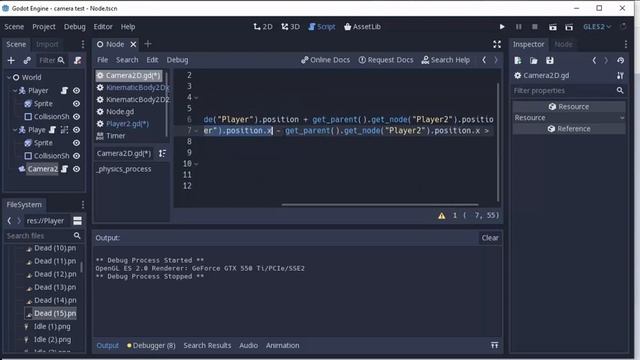Click Request Docs
640x360 pixels.
tap(386, 60)
